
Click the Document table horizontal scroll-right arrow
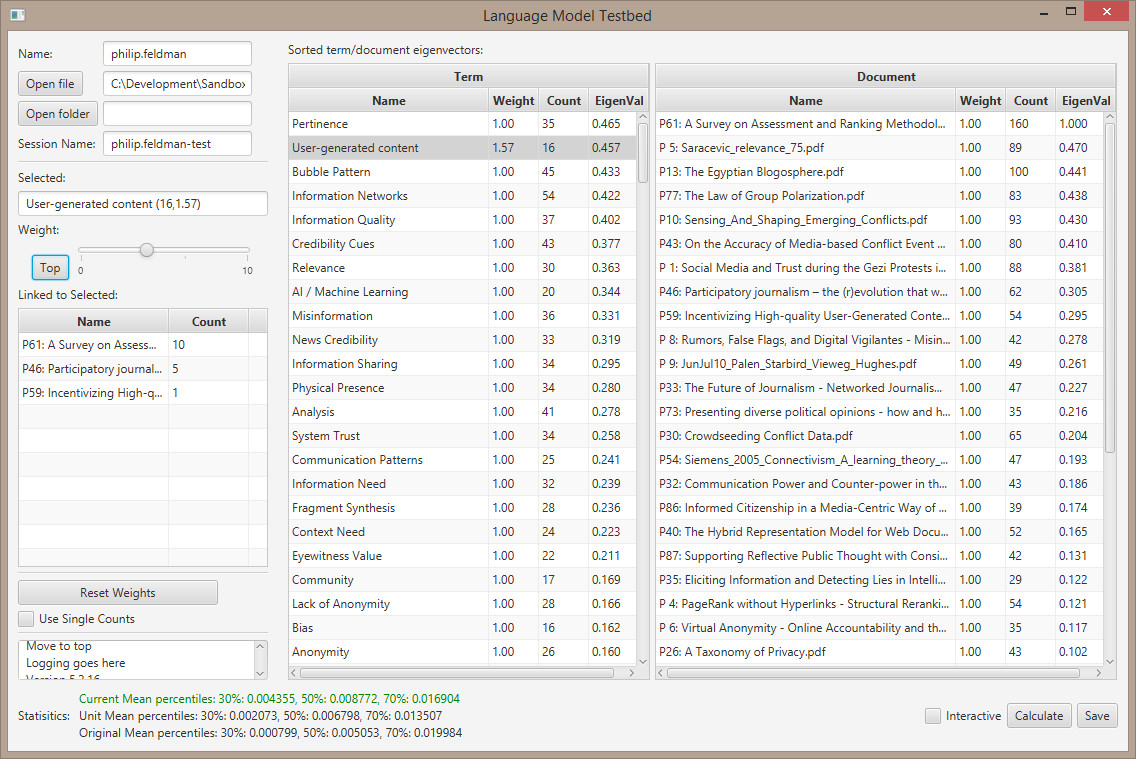click(x=1096, y=673)
